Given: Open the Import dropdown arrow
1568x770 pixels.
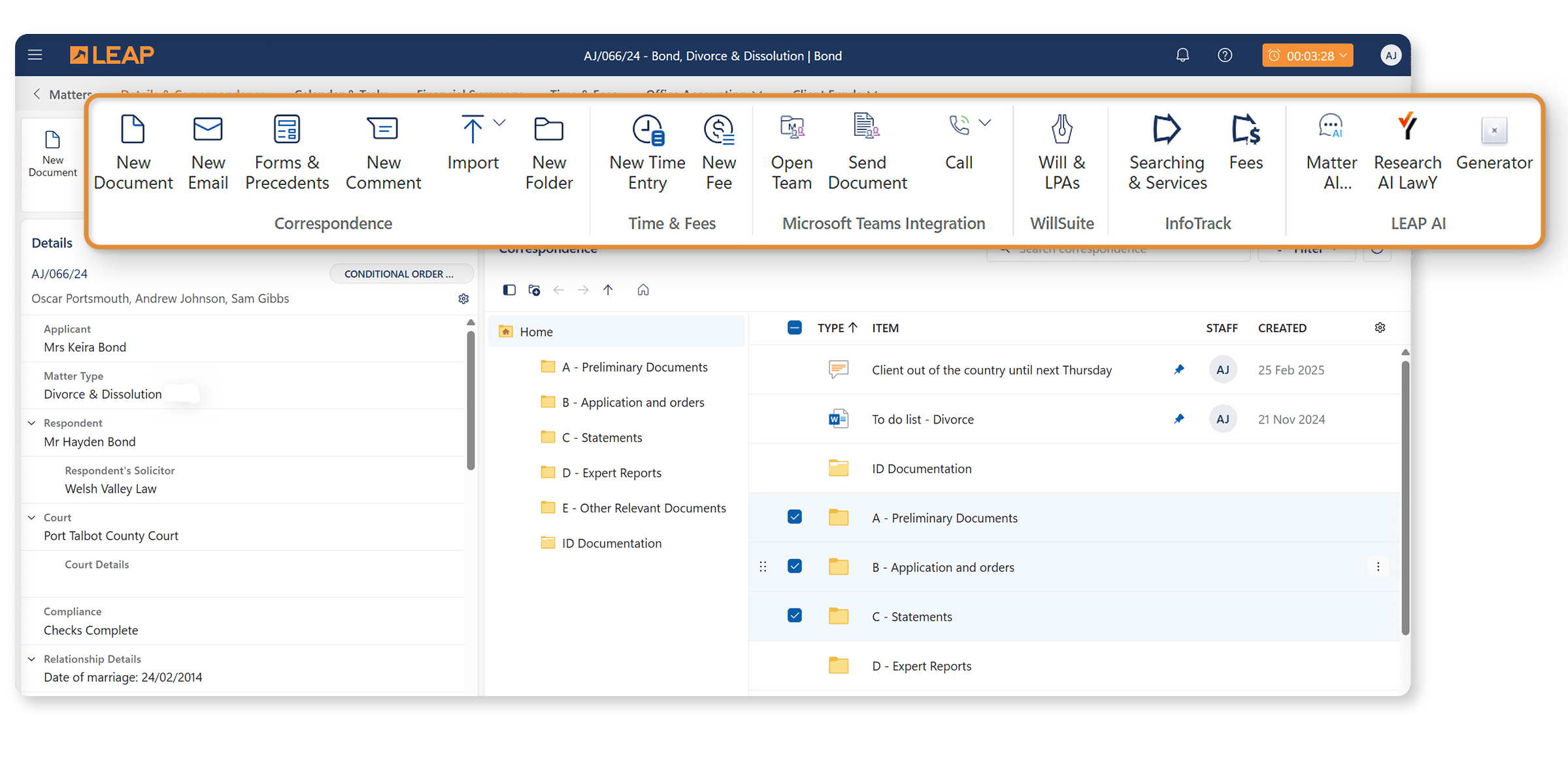Looking at the screenshot, I should click(499, 123).
